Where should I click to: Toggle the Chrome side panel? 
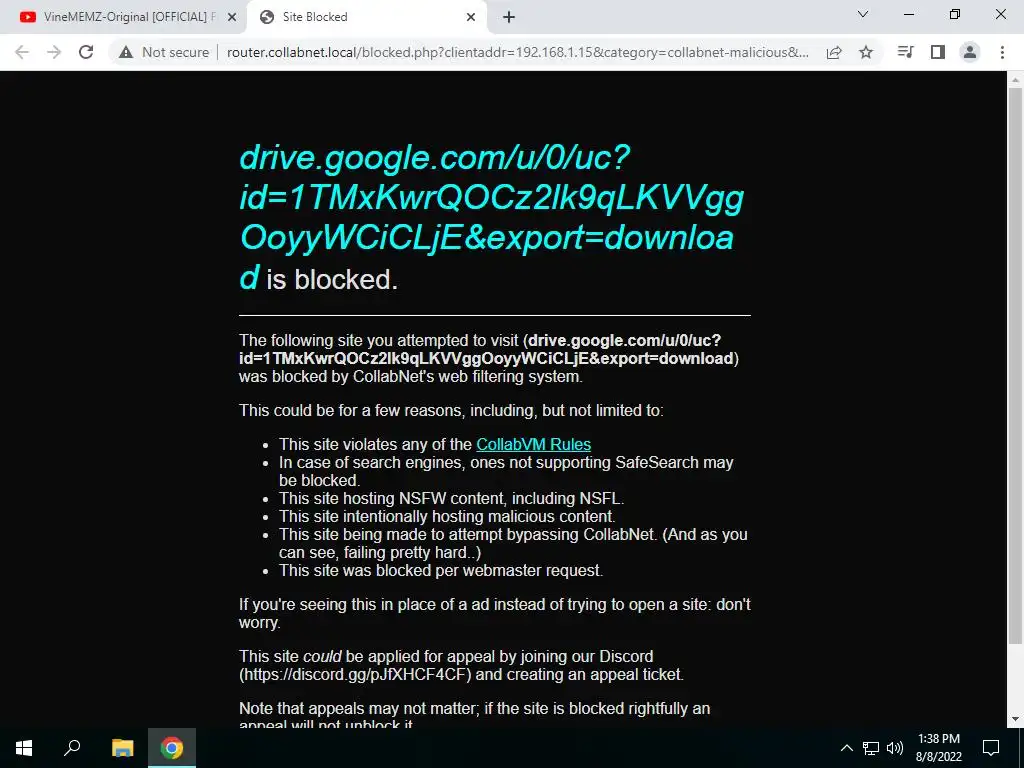(x=938, y=52)
